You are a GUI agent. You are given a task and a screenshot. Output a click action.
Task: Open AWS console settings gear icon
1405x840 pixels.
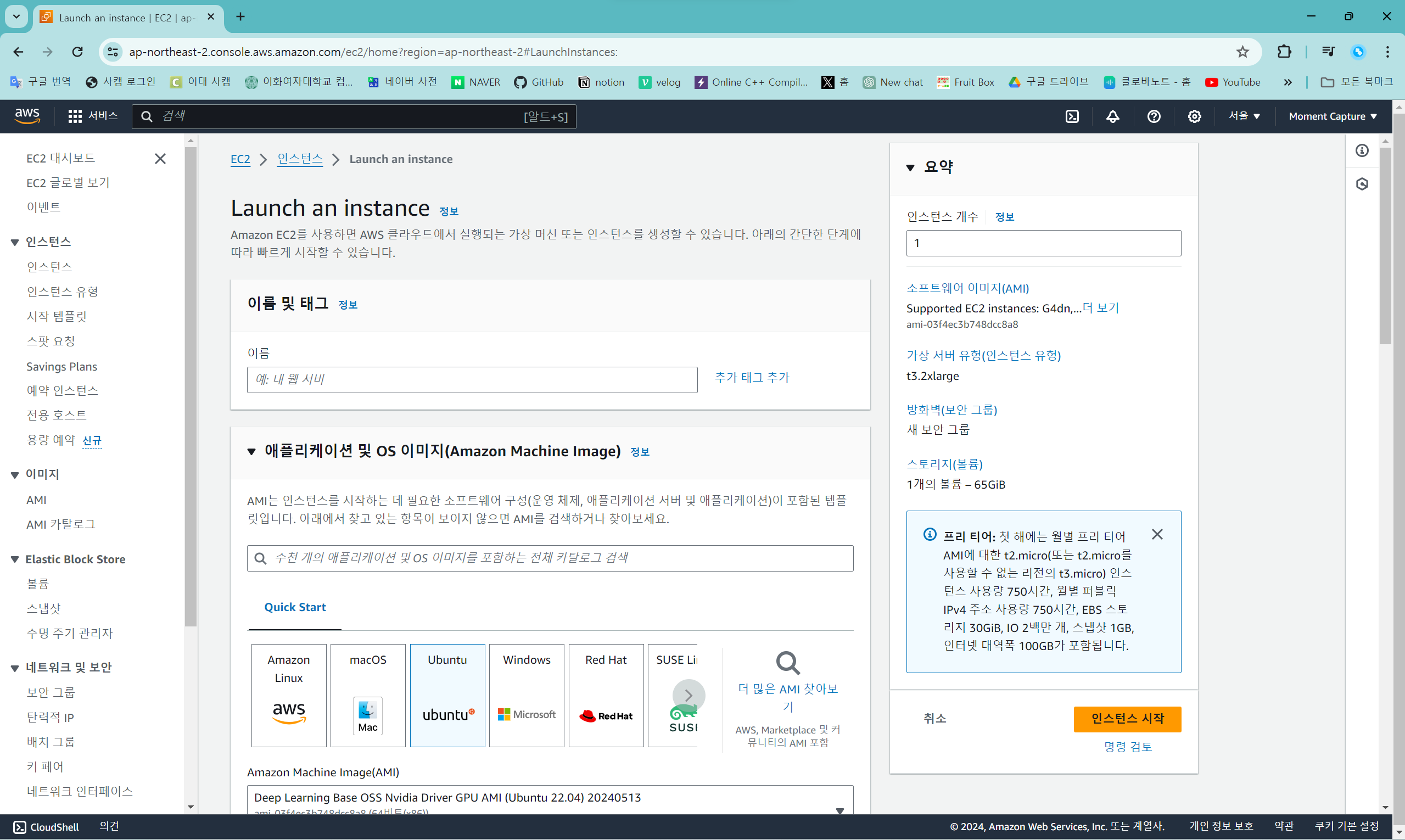tap(1194, 116)
